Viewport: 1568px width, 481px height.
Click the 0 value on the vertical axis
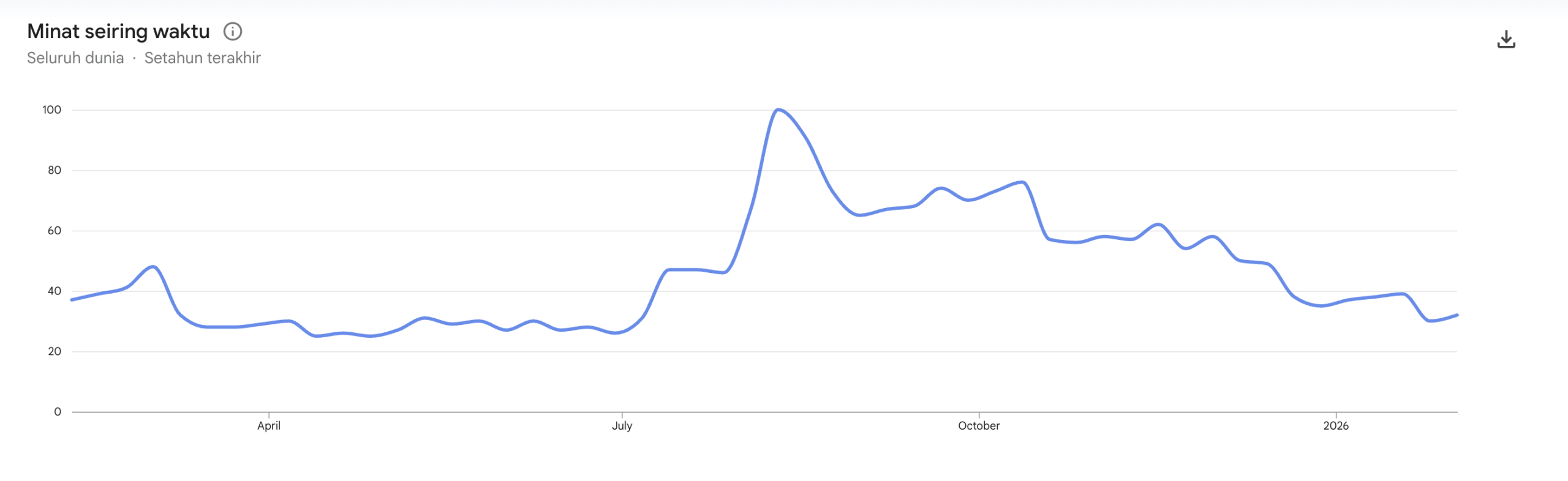tap(58, 412)
